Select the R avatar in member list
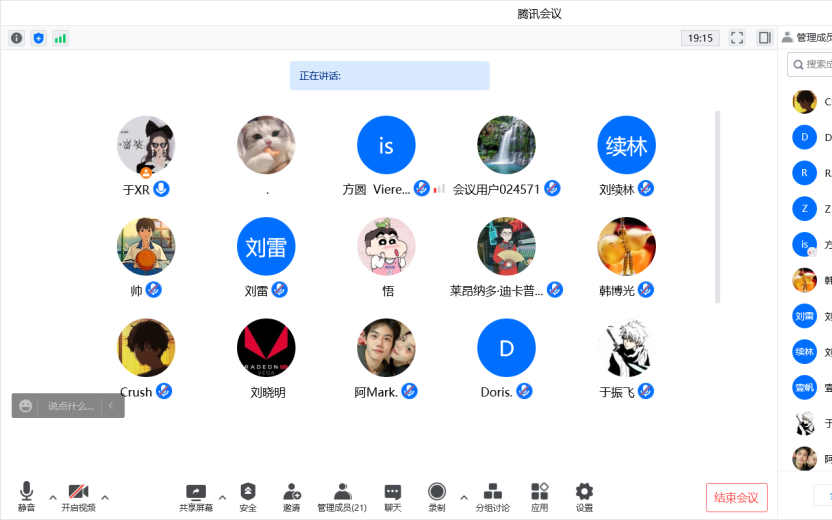The width and height of the screenshot is (832, 520). [x=804, y=173]
